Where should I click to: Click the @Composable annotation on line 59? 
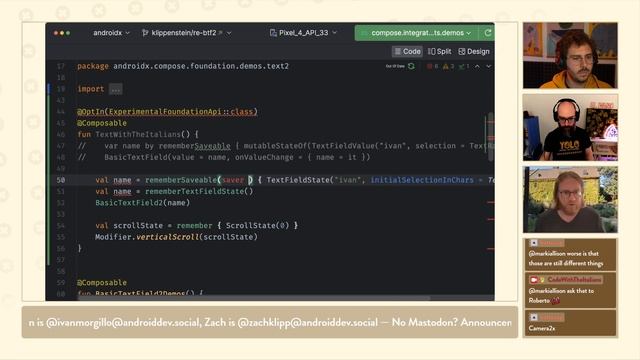[x=102, y=282]
